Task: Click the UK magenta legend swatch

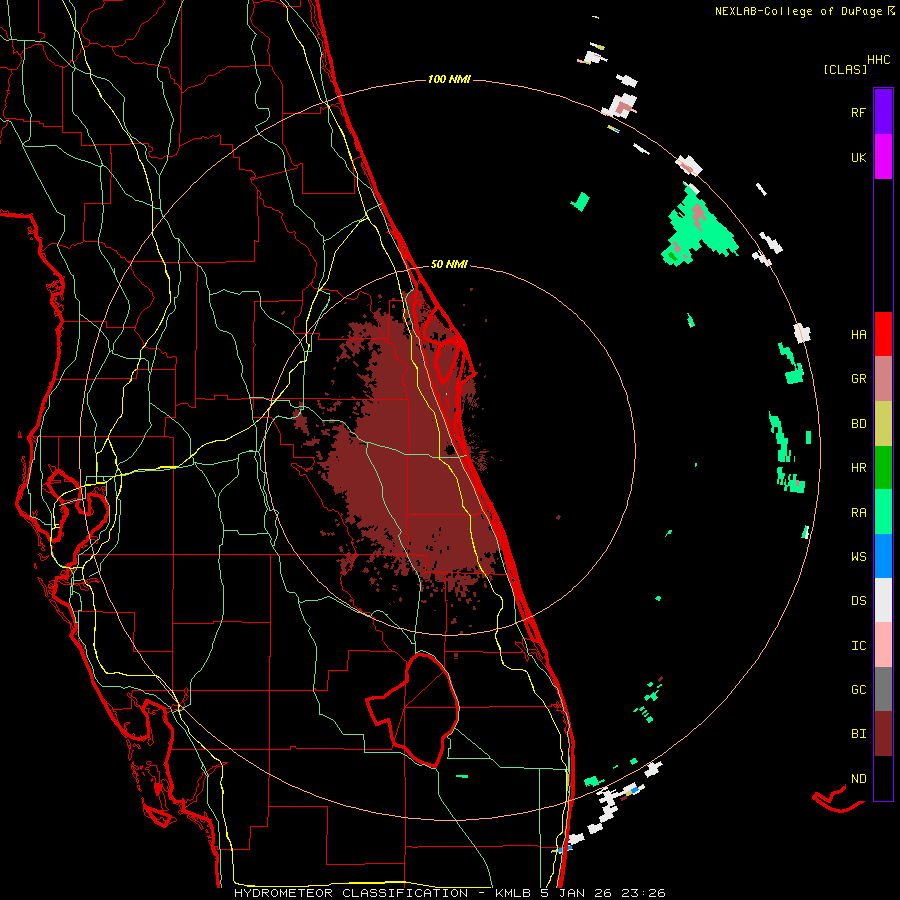Action: pos(883,157)
